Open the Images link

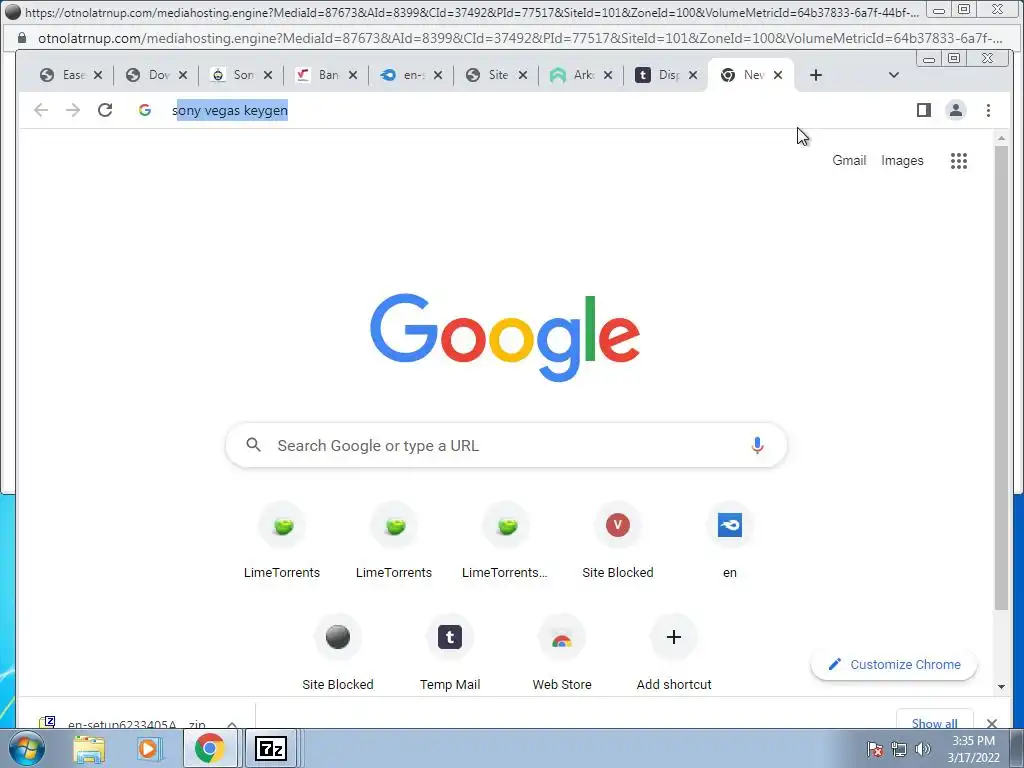[x=902, y=161]
